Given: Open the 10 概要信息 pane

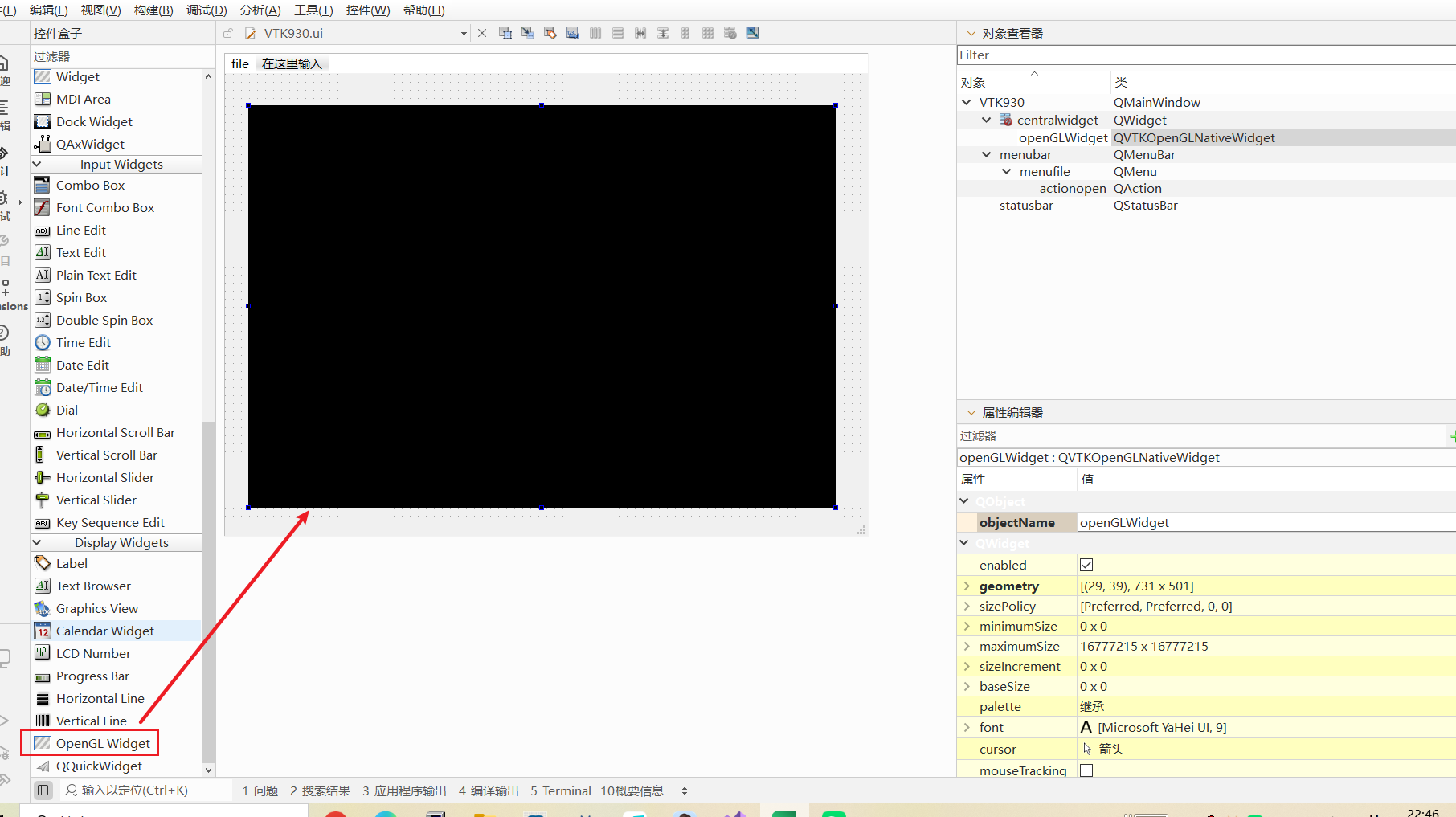Looking at the screenshot, I should [632, 790].
